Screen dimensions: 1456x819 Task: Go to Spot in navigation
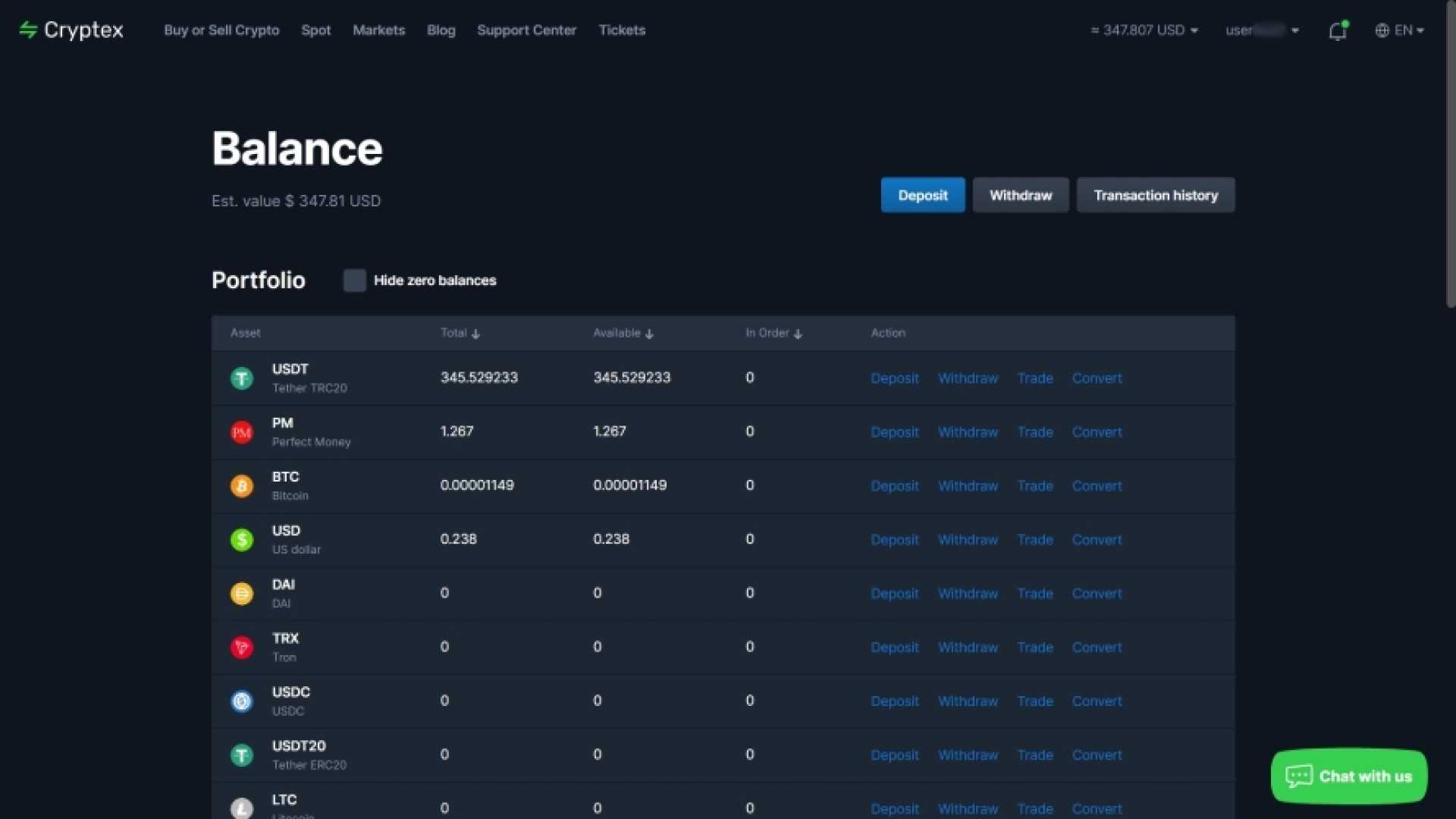pos(315,30)
